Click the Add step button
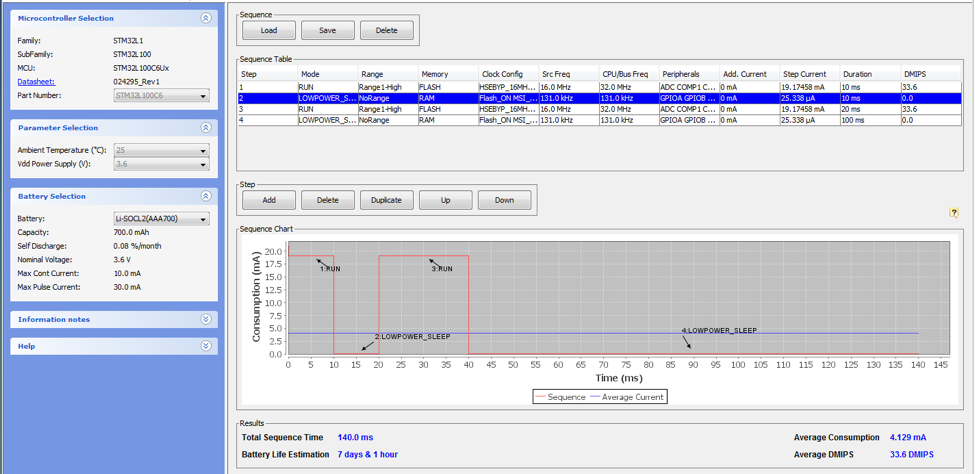The height and width of the screenshot is (474, 975). coord(269,200)
